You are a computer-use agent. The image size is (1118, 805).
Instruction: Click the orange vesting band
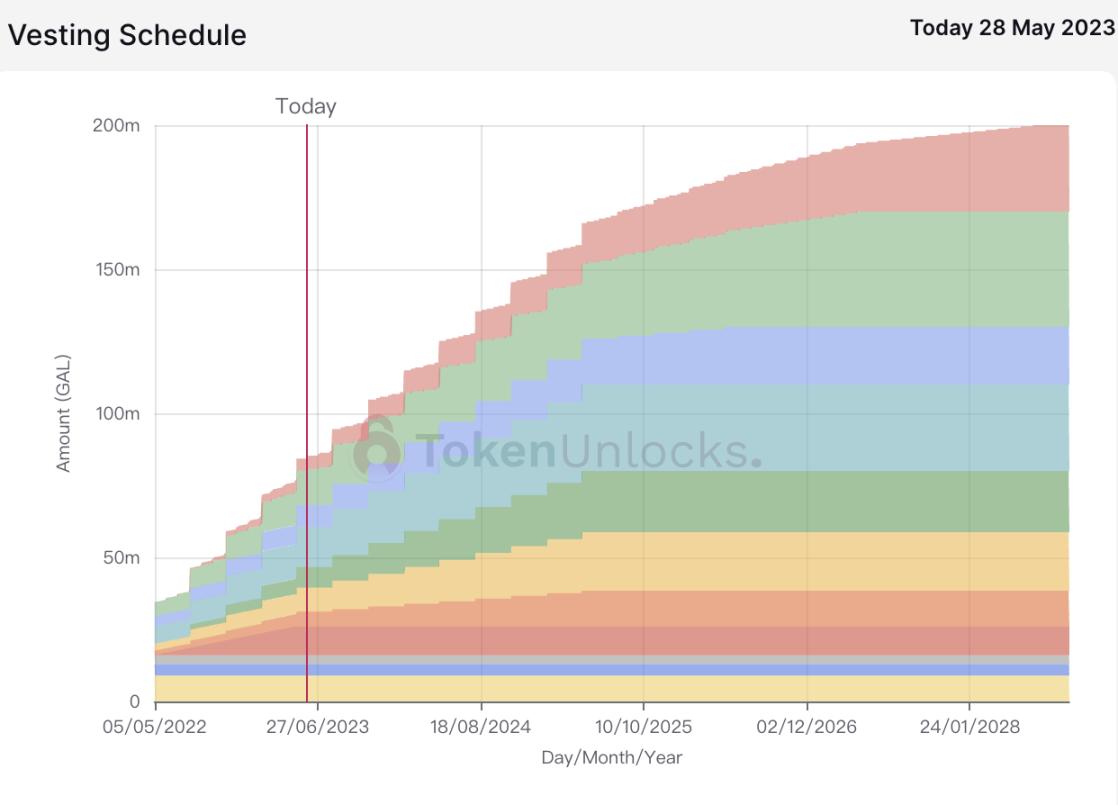(900, 608)
